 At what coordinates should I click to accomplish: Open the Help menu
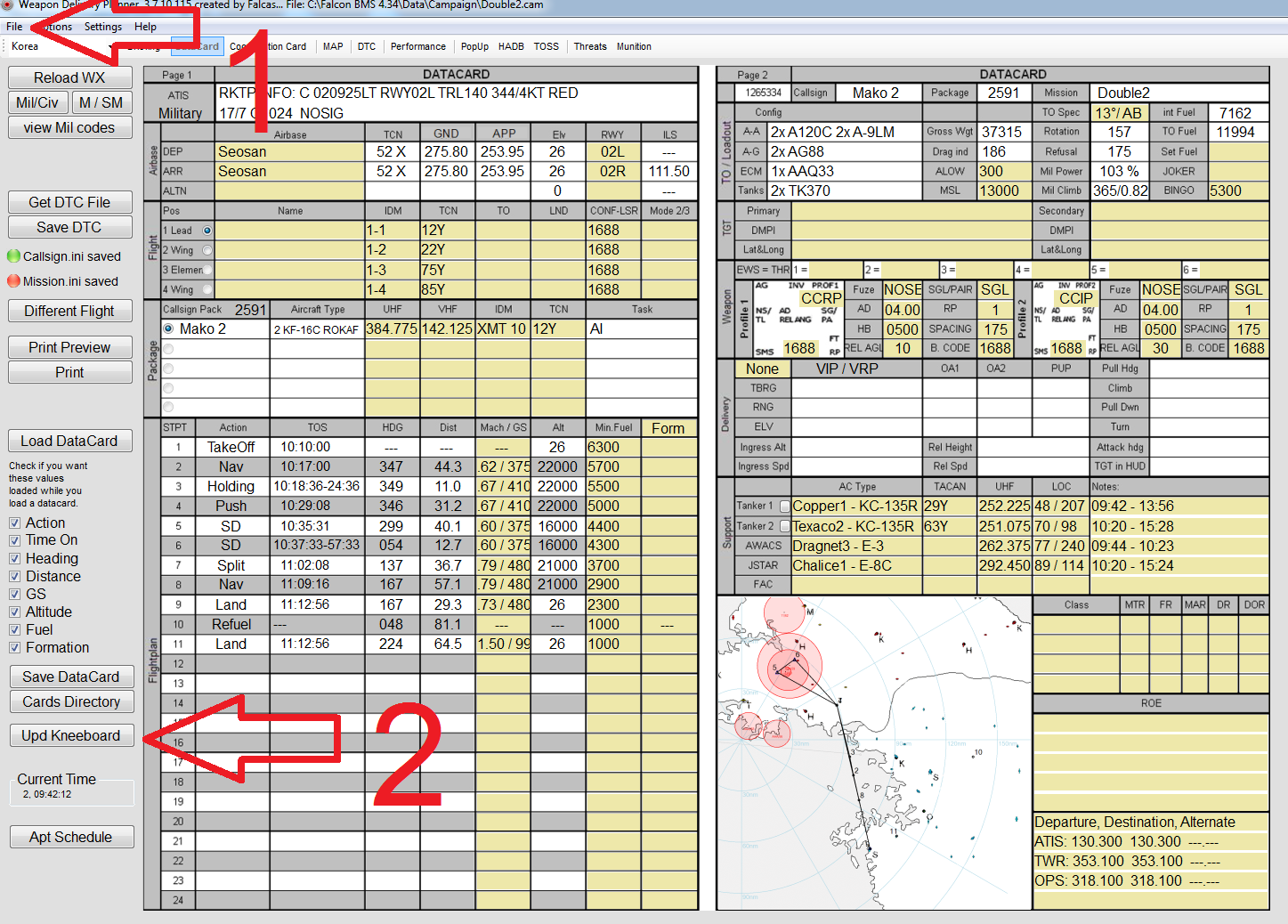tap(145, 27)
